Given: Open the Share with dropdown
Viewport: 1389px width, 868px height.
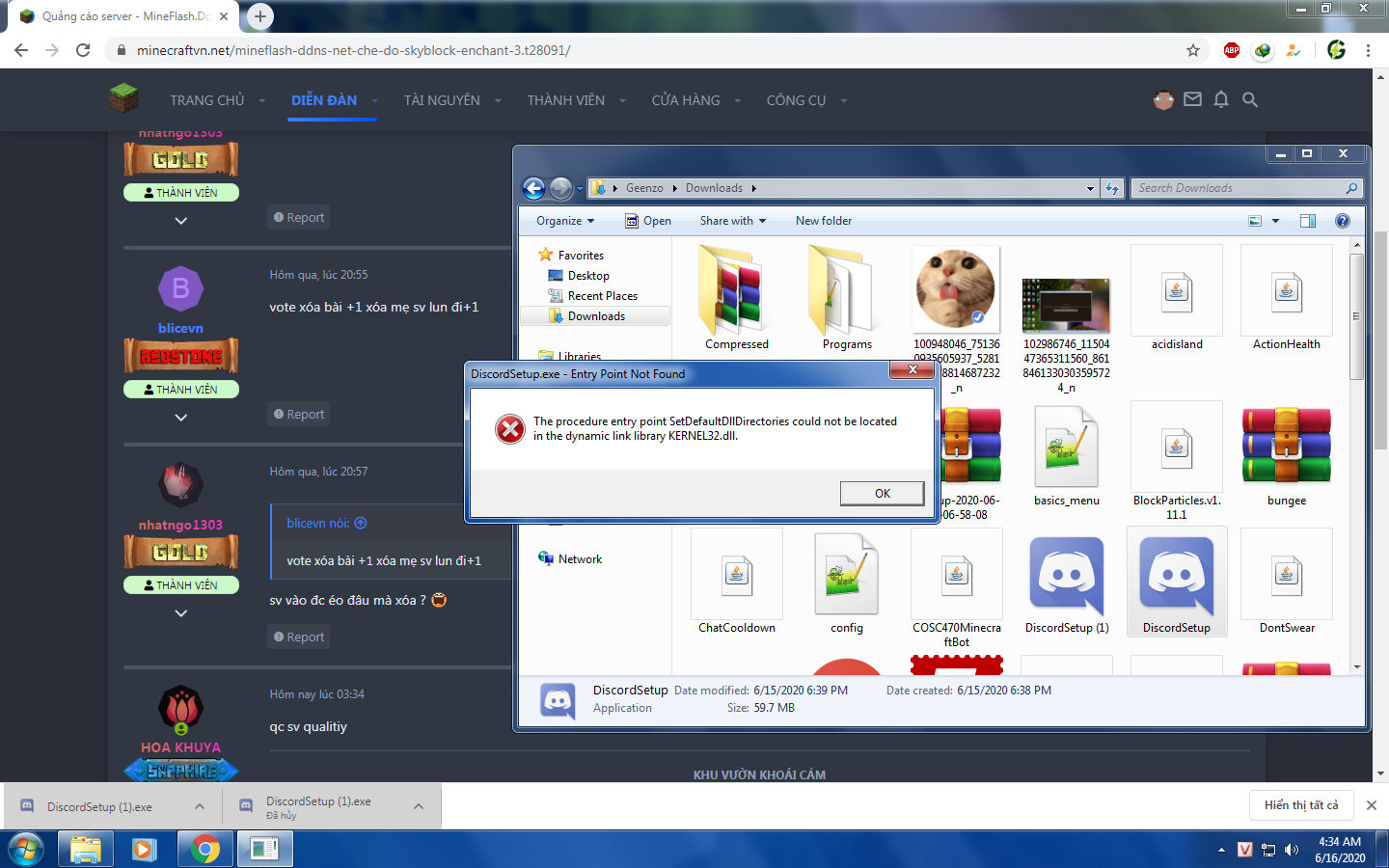Looking at the screenshot, I should point(733,221).
